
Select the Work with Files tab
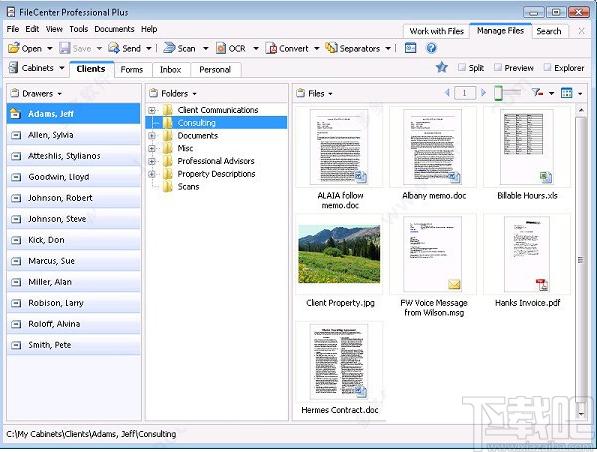click(436, 31)
